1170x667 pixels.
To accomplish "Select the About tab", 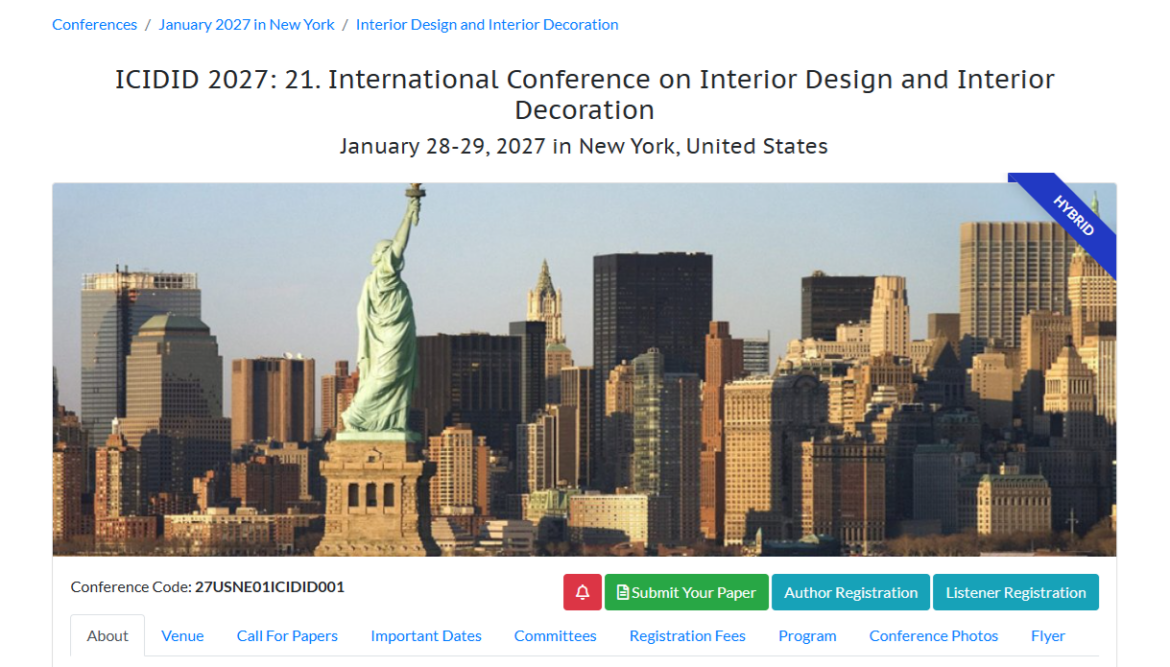I will 107,636.
